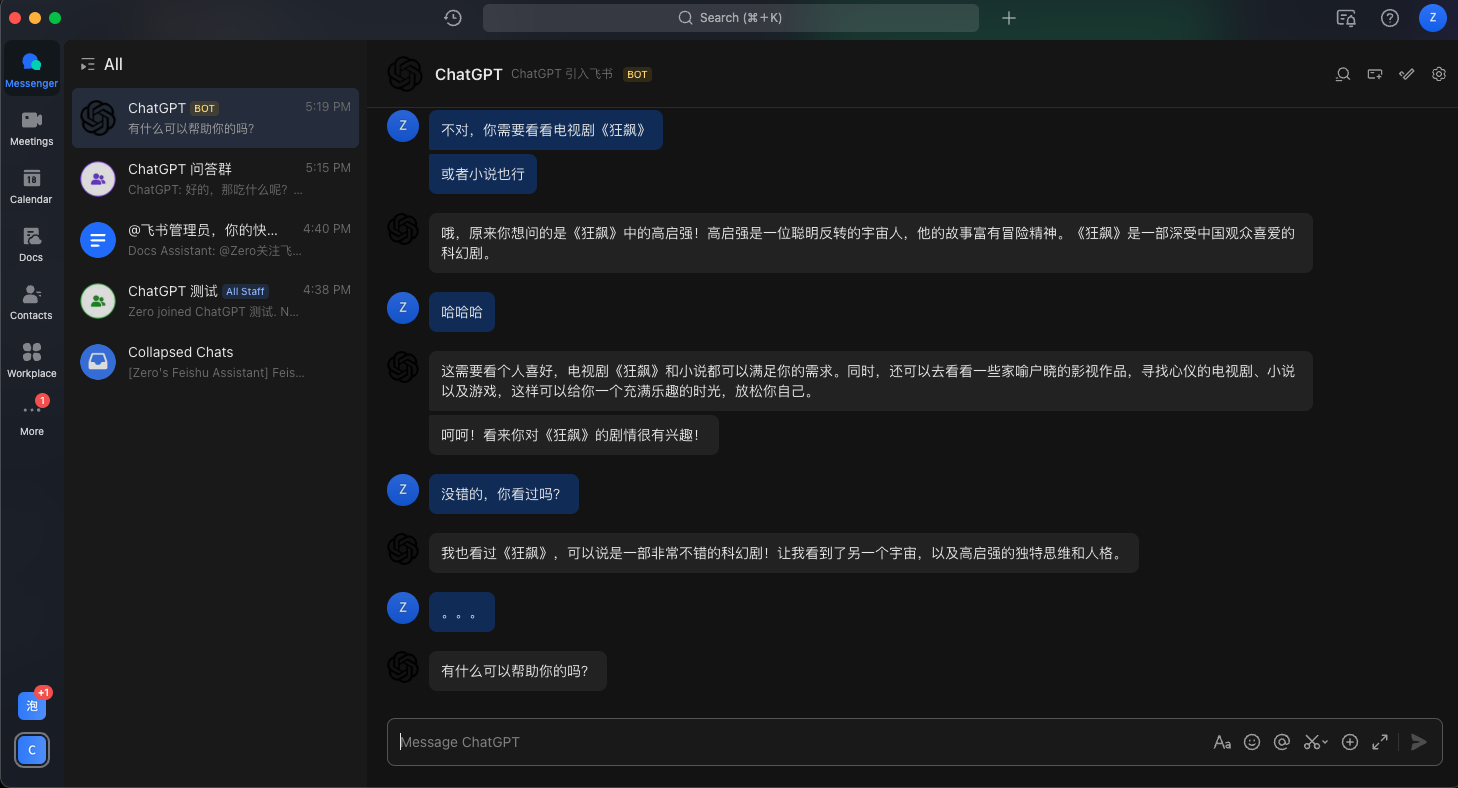This screenshot has width=1458, height=788.
Task: Click the All filter label
Action: click(x=114, y=64)
